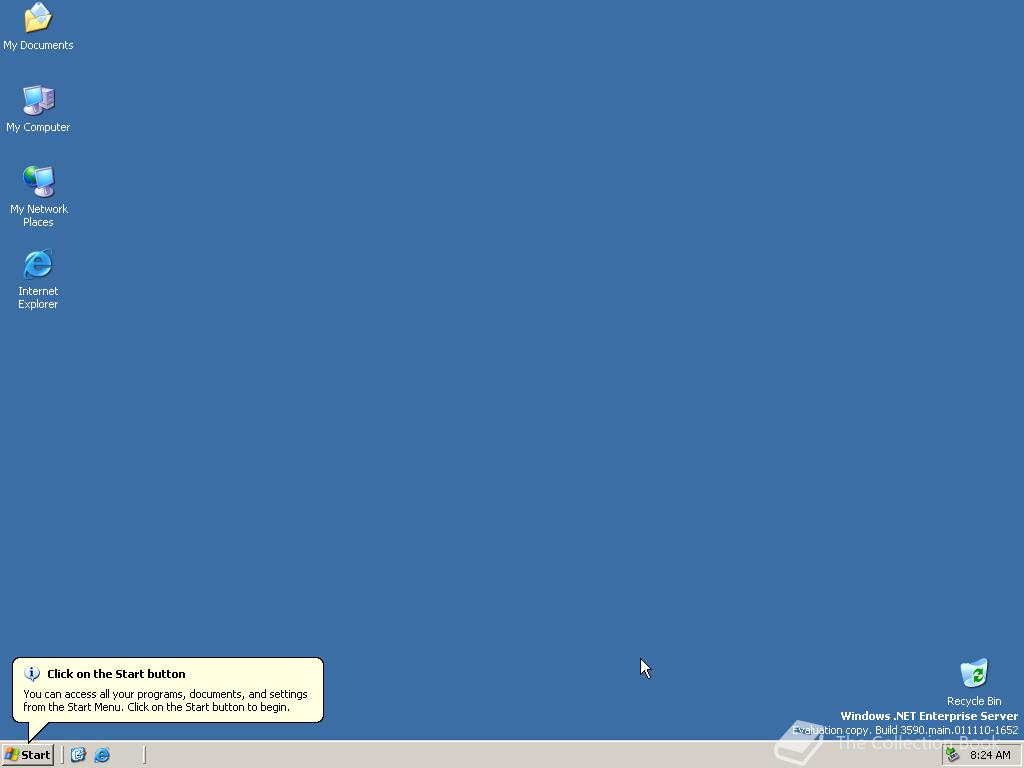
Task: Launch Internet Explorer from quick launch
Action: click(102, 755)
